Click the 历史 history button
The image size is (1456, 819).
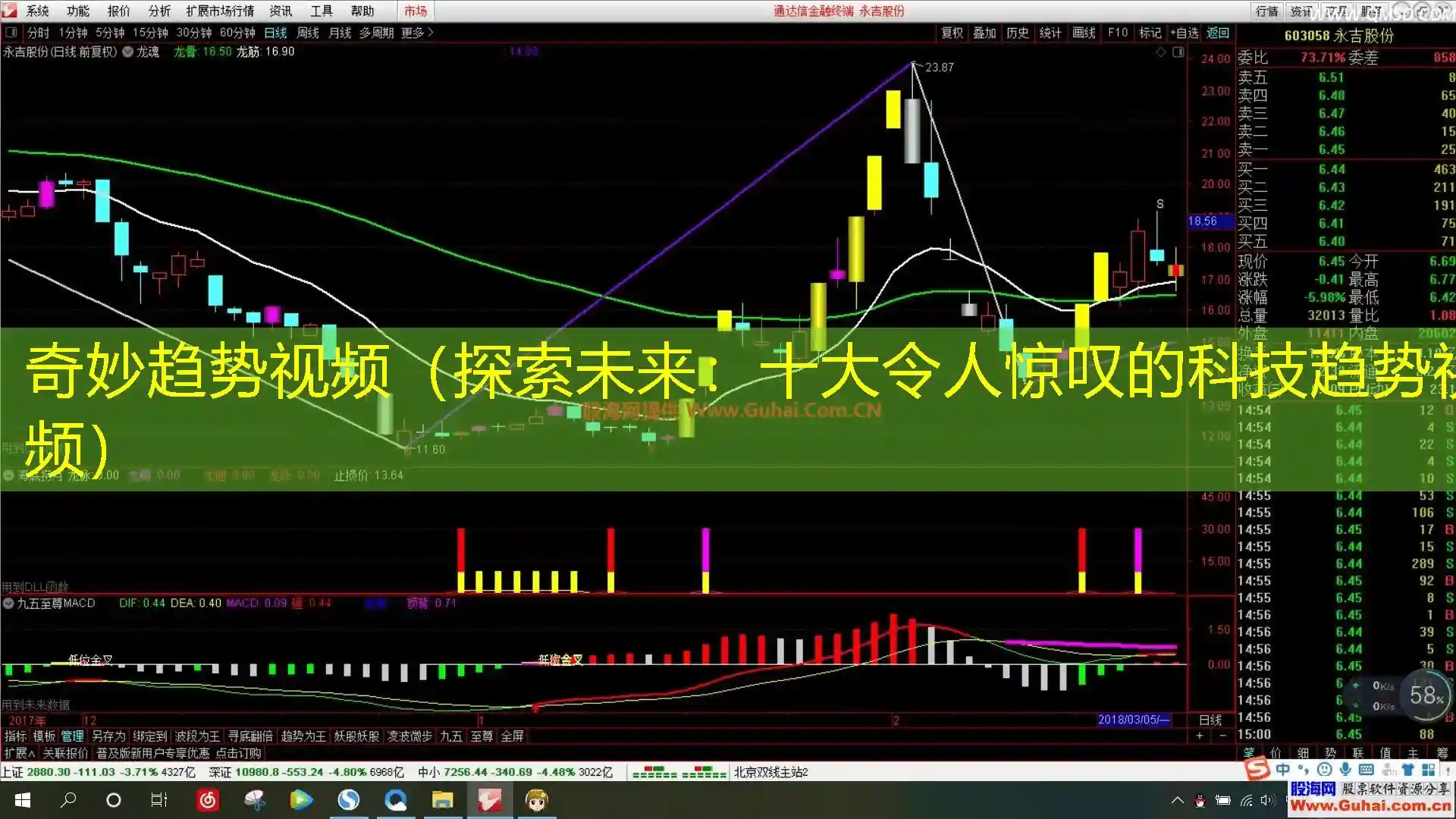pyautogui.click(x=1018, y=33)
